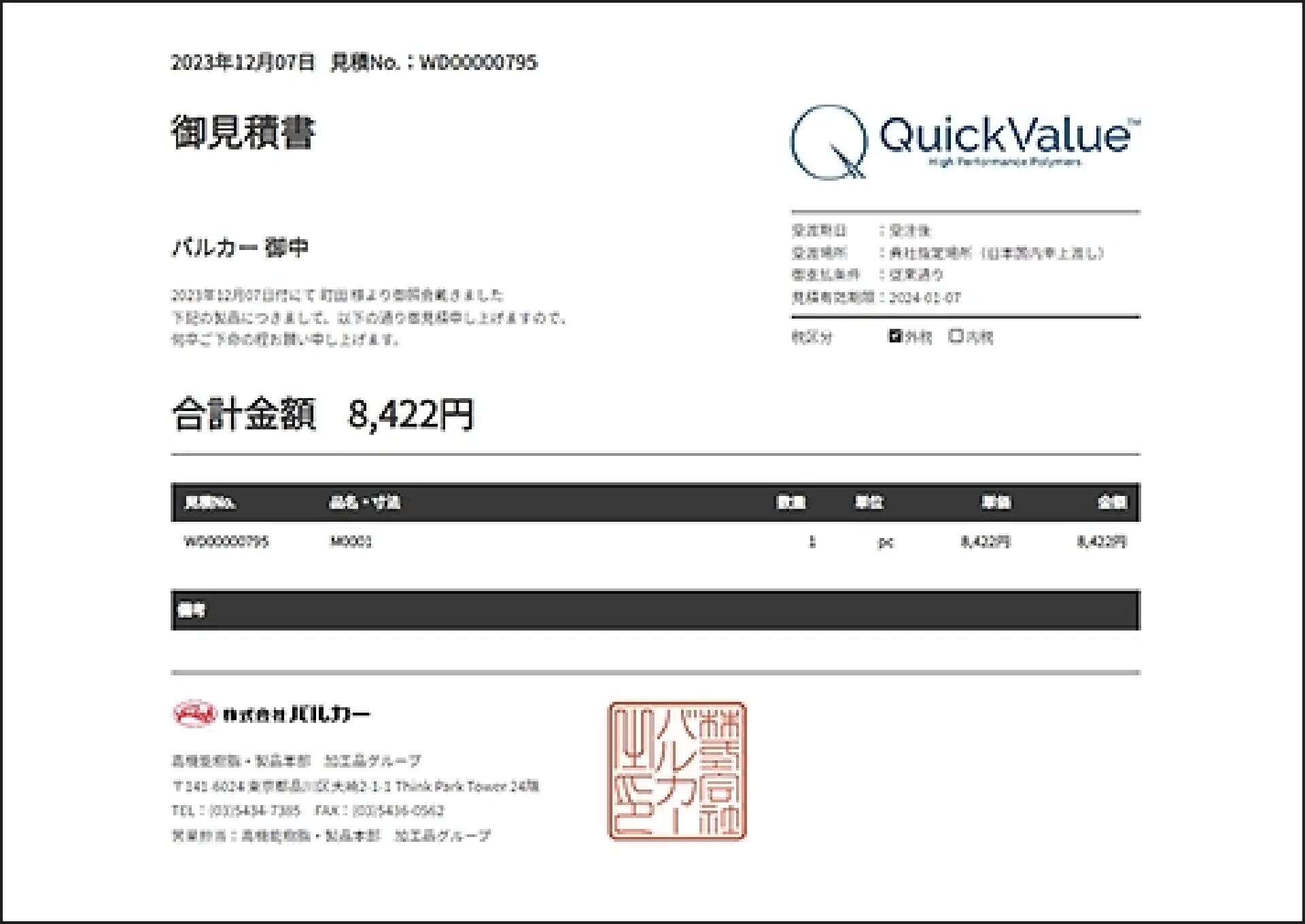This screenshot has height=924, width=1305.
Task: Check the empty 内税 checkbox
Action: coord(956,336)
